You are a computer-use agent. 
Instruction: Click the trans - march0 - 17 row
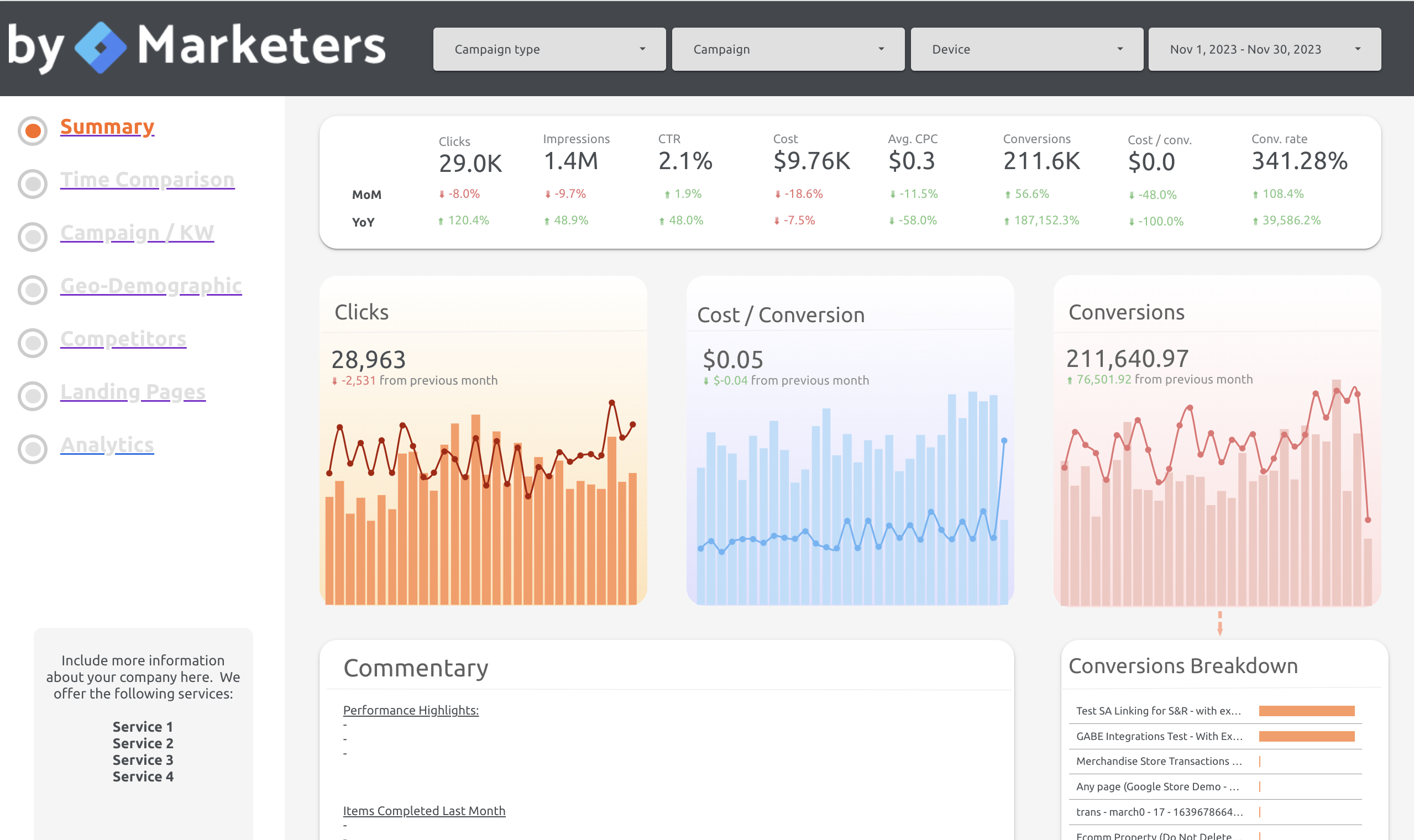pyautogui.click(x=1216, y=812)
